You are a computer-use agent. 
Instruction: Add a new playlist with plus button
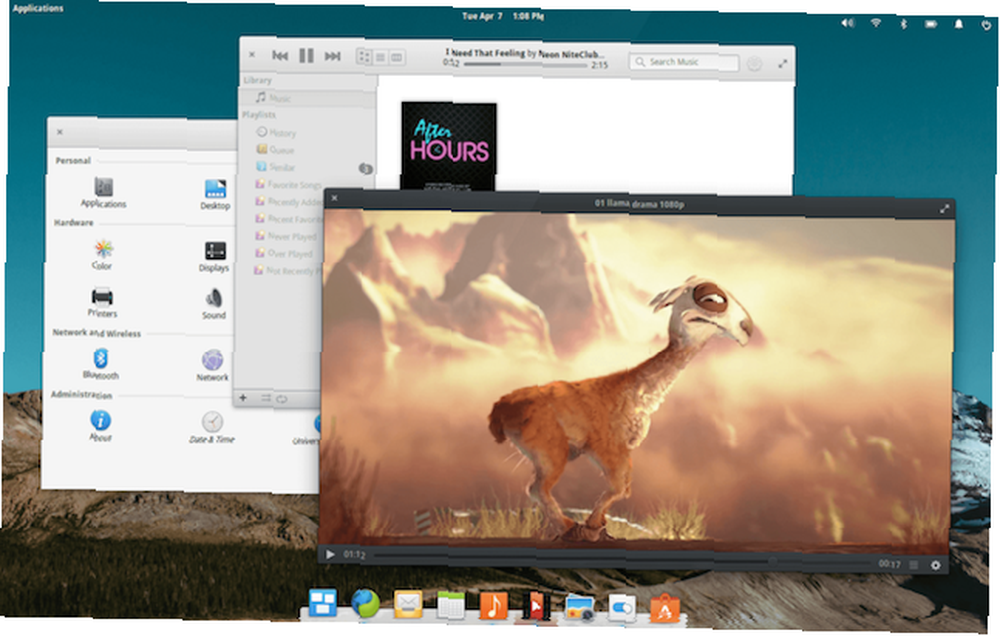pos(243,397)
